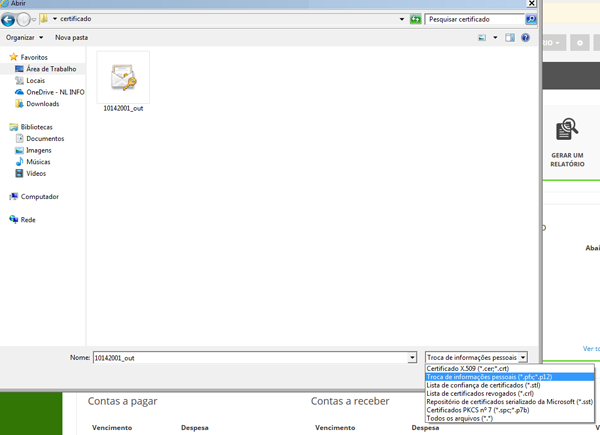The width and height of the screenshot is (600, 435).
Task: Open Imagens library
Action: coord(33,150)
